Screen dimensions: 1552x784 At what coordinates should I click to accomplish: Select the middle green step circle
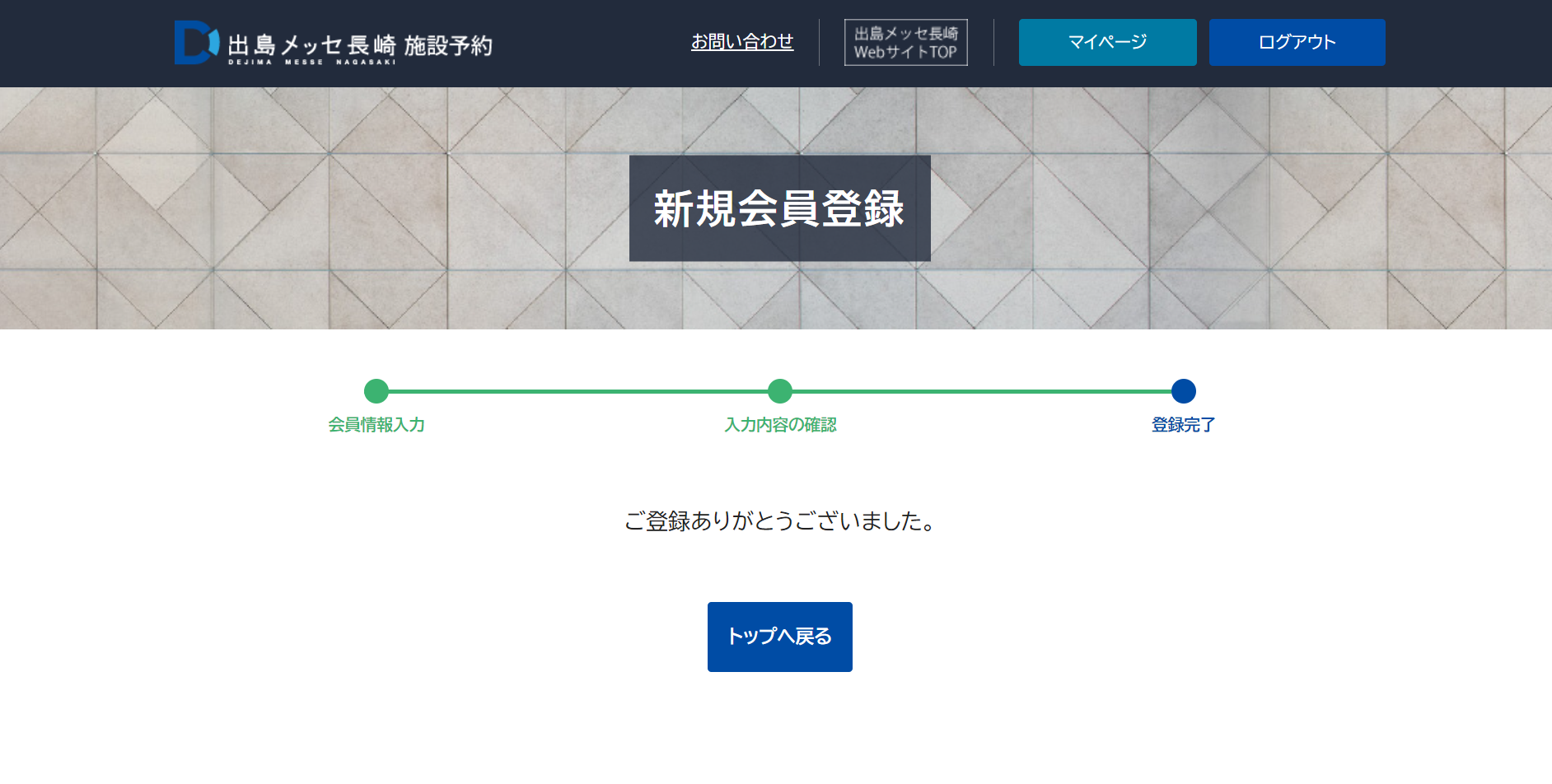click(x=779, y=391)
